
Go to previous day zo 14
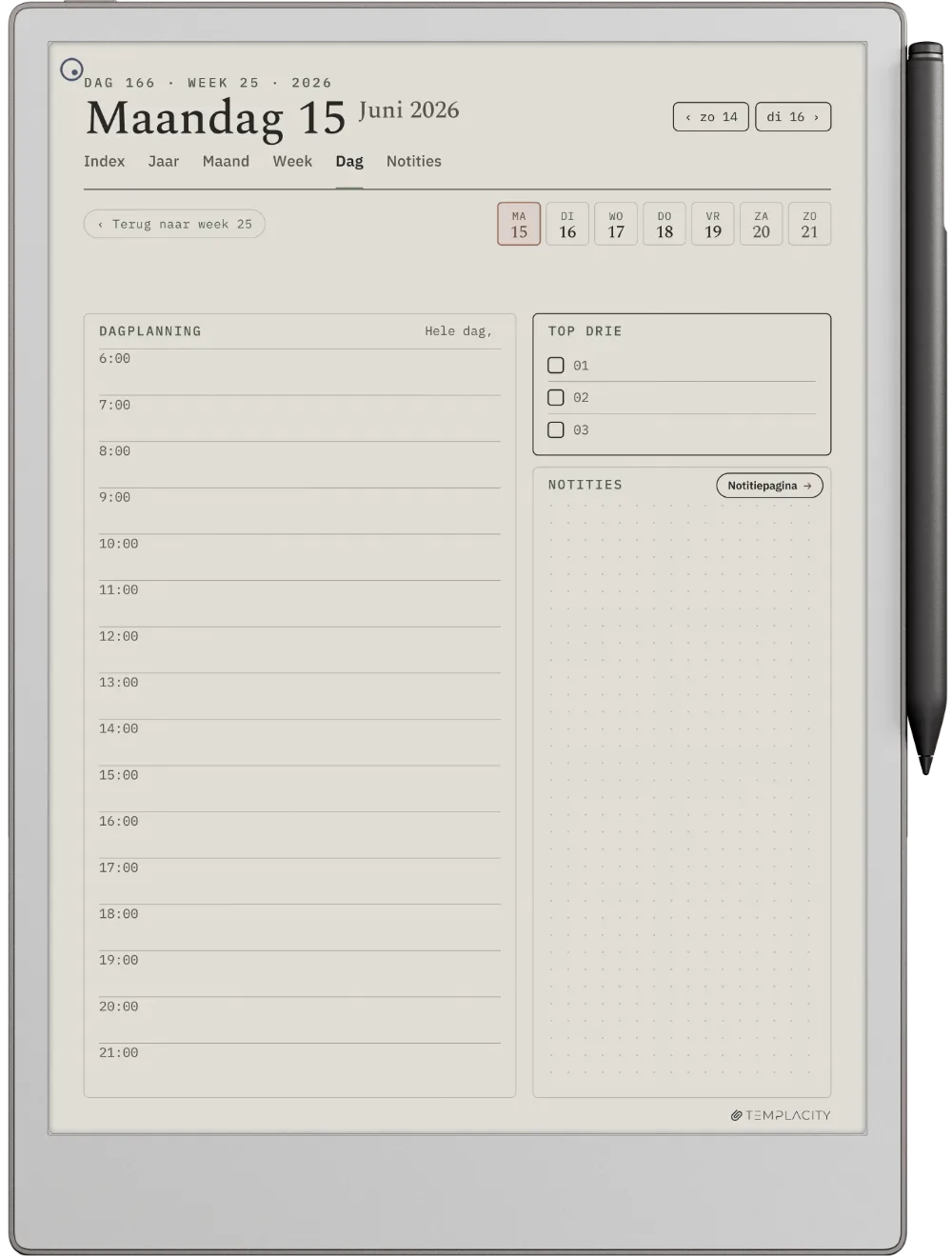pyautogui.click(x=711, y=117)
